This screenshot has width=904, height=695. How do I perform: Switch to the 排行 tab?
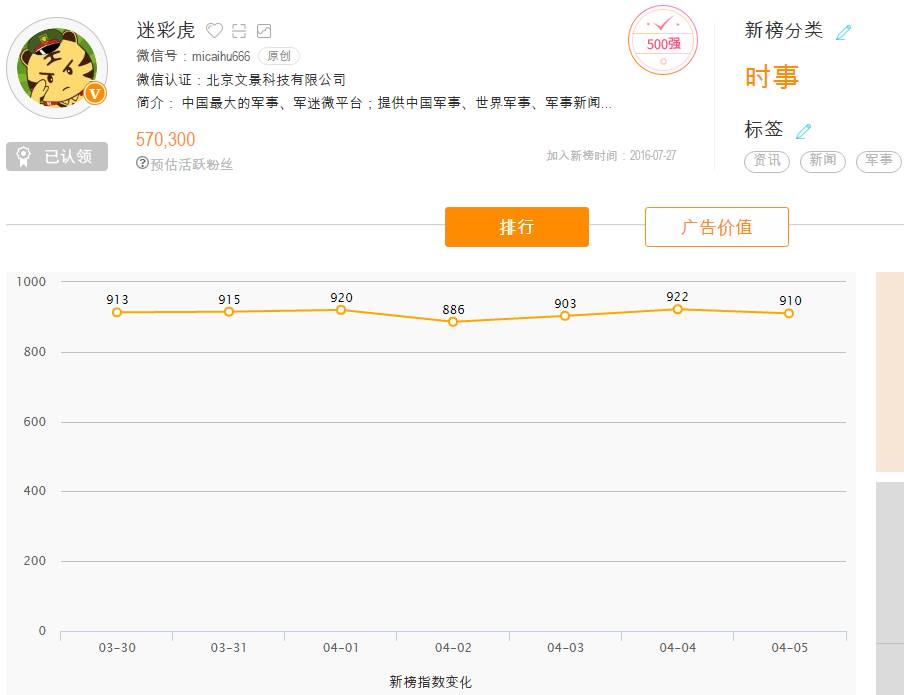coord(516,227)
